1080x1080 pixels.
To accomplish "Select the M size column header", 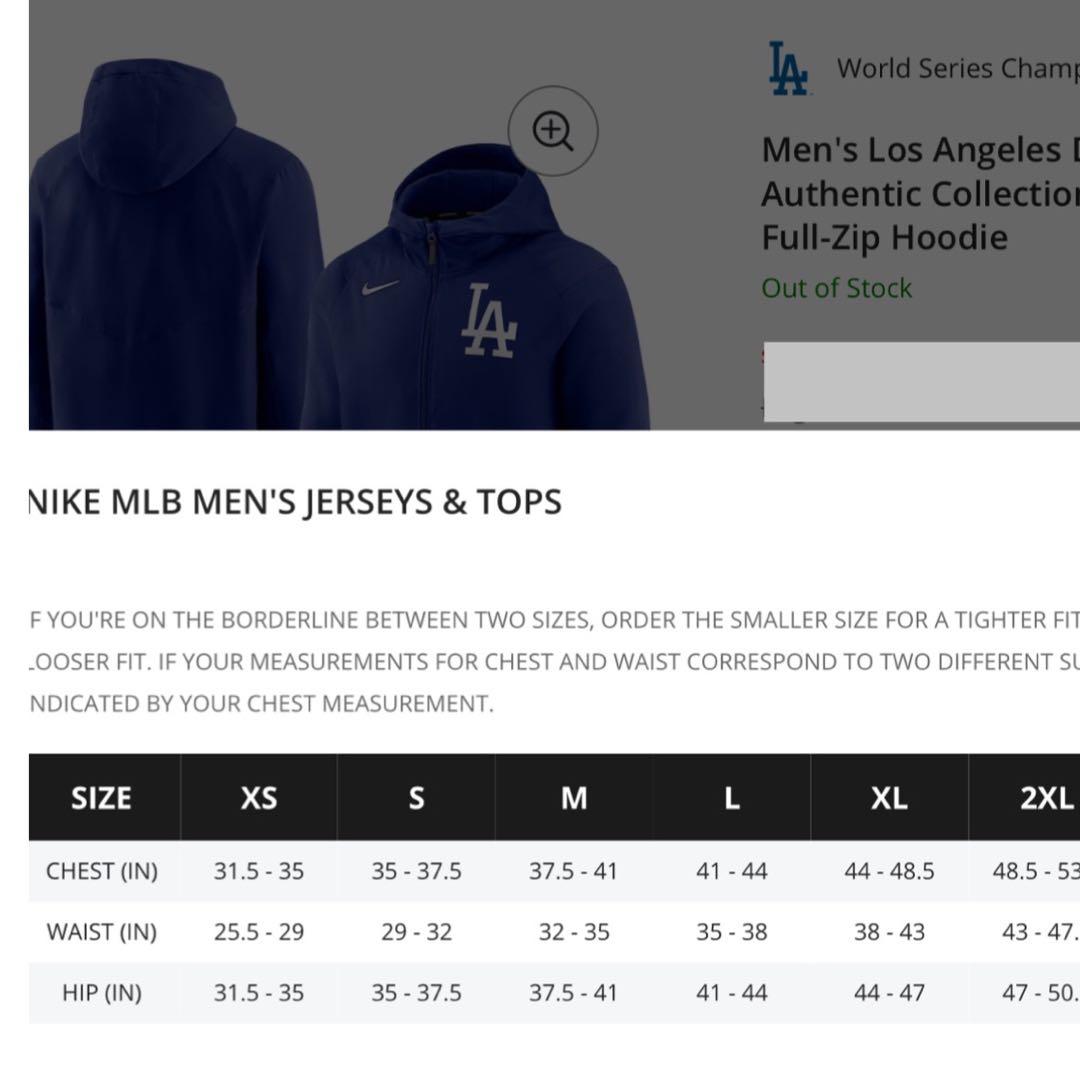I will (573, 797).
